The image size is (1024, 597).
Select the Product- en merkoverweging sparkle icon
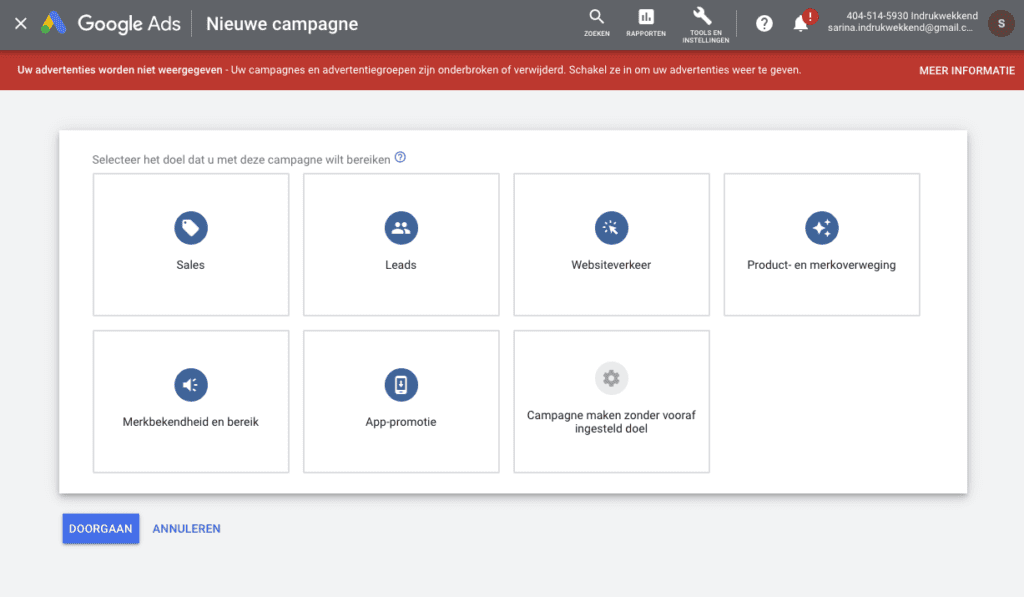click(821, 228)
